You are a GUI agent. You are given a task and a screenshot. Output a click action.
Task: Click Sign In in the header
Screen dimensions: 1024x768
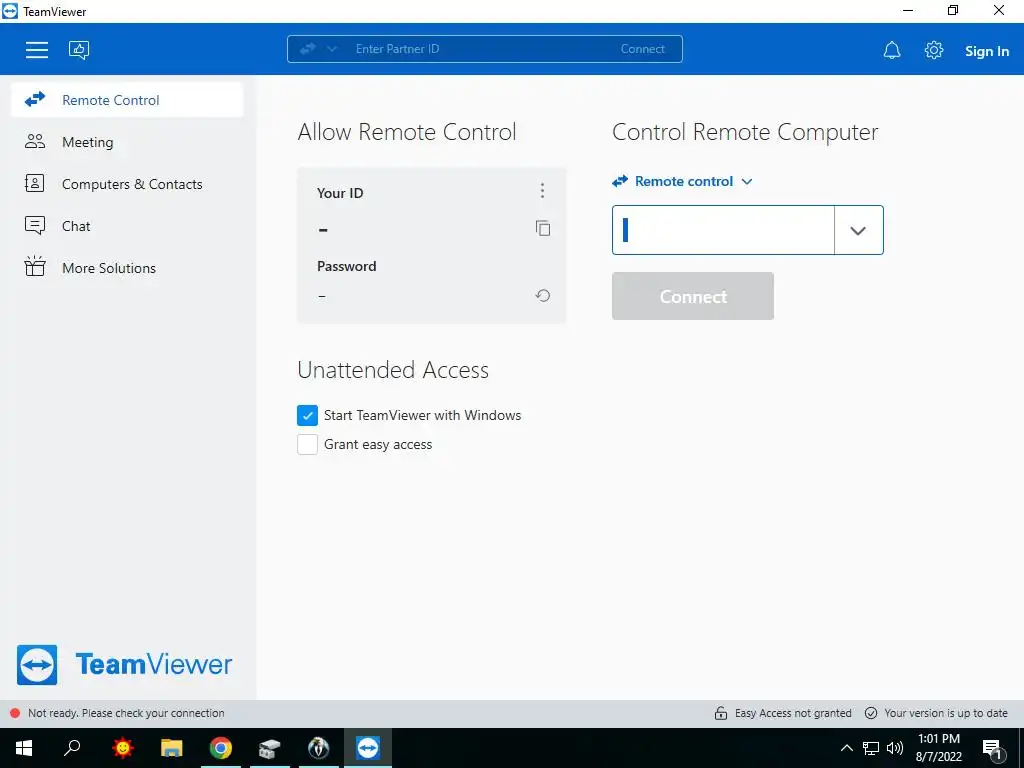click(987, 51)
